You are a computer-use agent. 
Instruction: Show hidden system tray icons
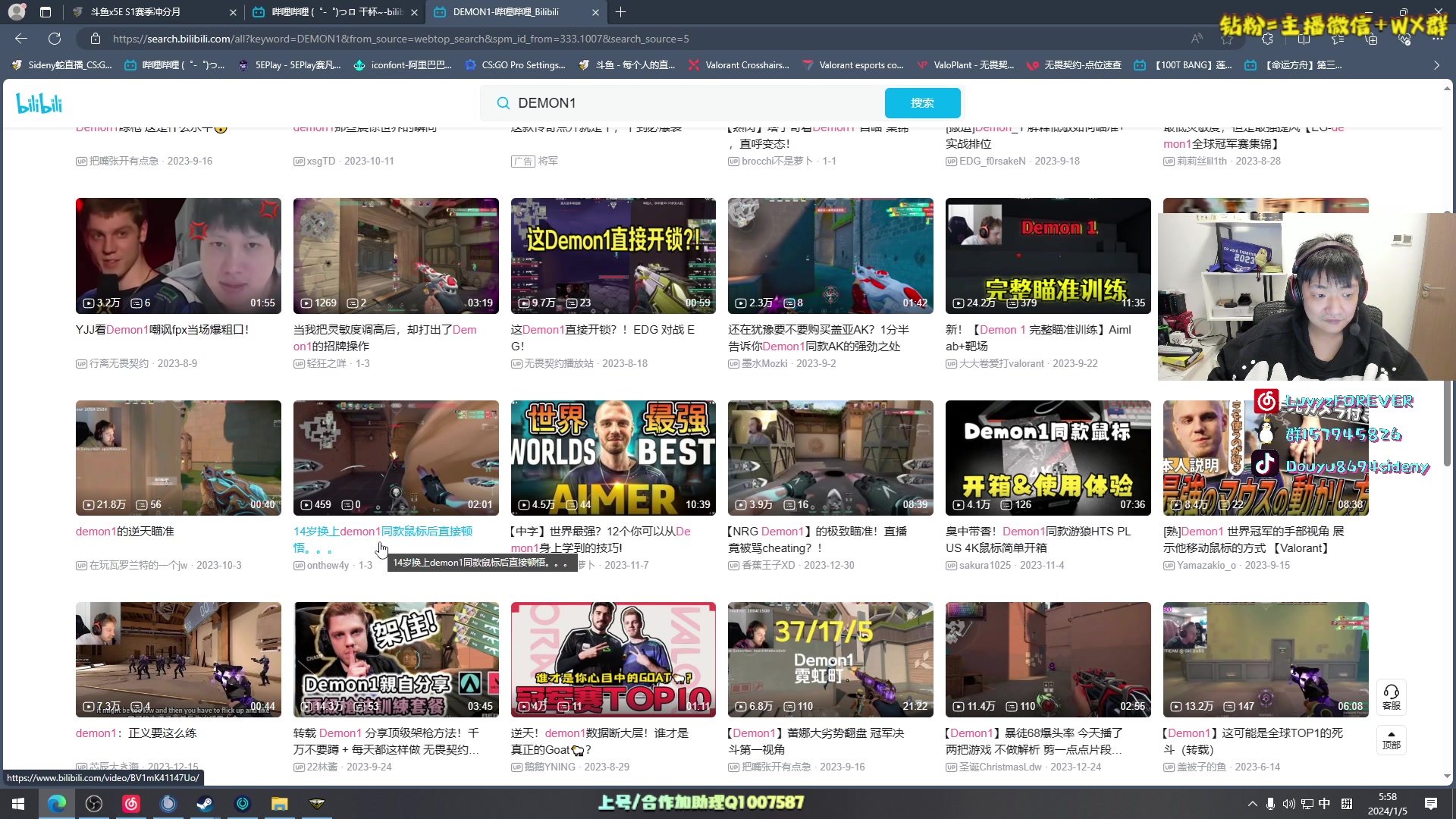1252,804
